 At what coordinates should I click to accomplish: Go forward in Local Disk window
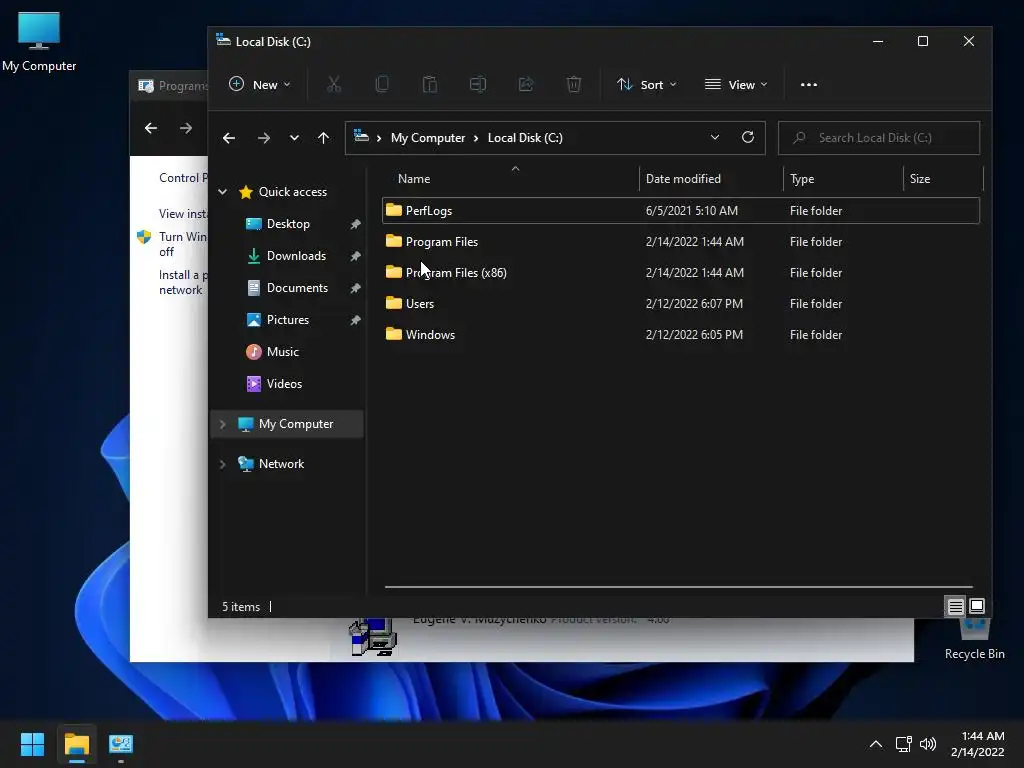[264, 138]
